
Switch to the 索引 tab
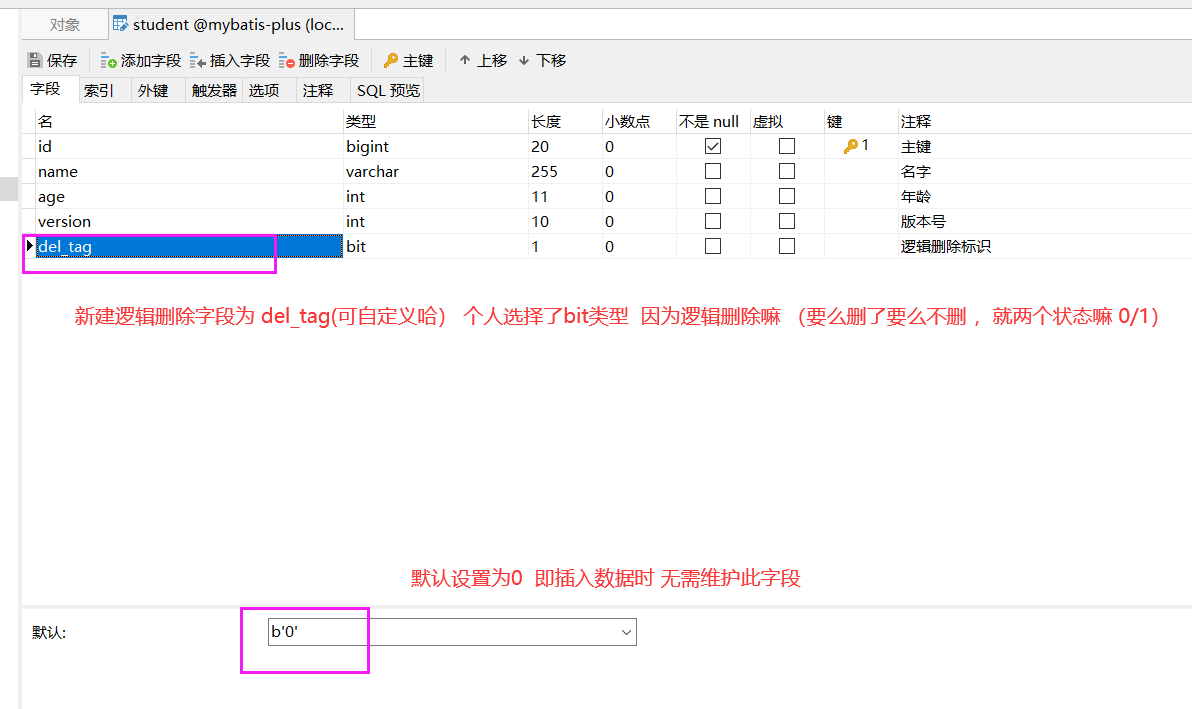[97, 89]
